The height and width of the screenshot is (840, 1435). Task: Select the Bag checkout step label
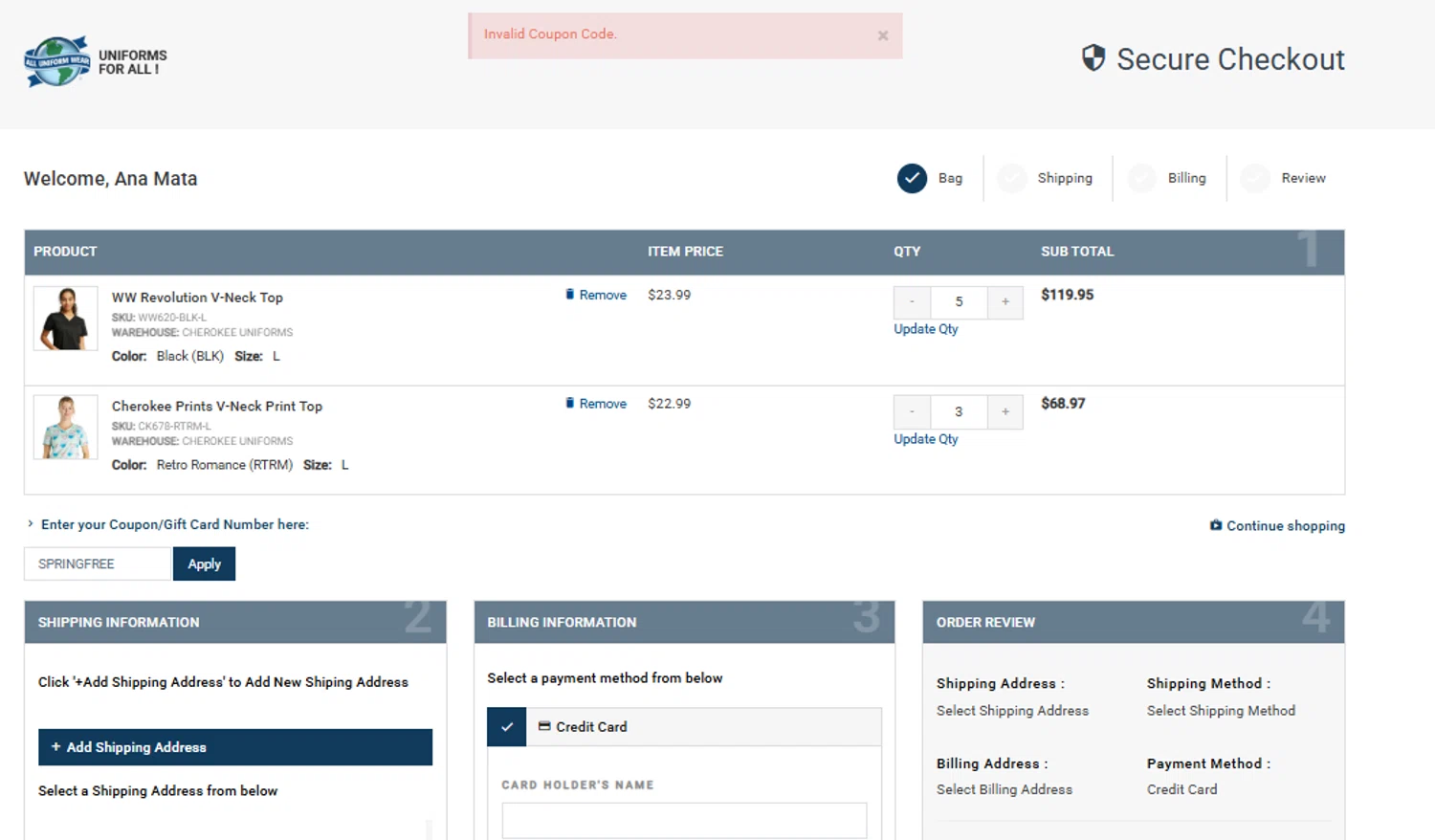(x=950, y=178)
